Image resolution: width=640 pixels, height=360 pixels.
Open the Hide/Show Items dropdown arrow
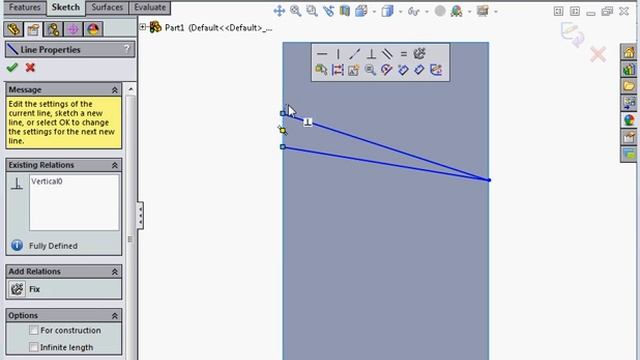pyautogui.click(x=427, y=11)
